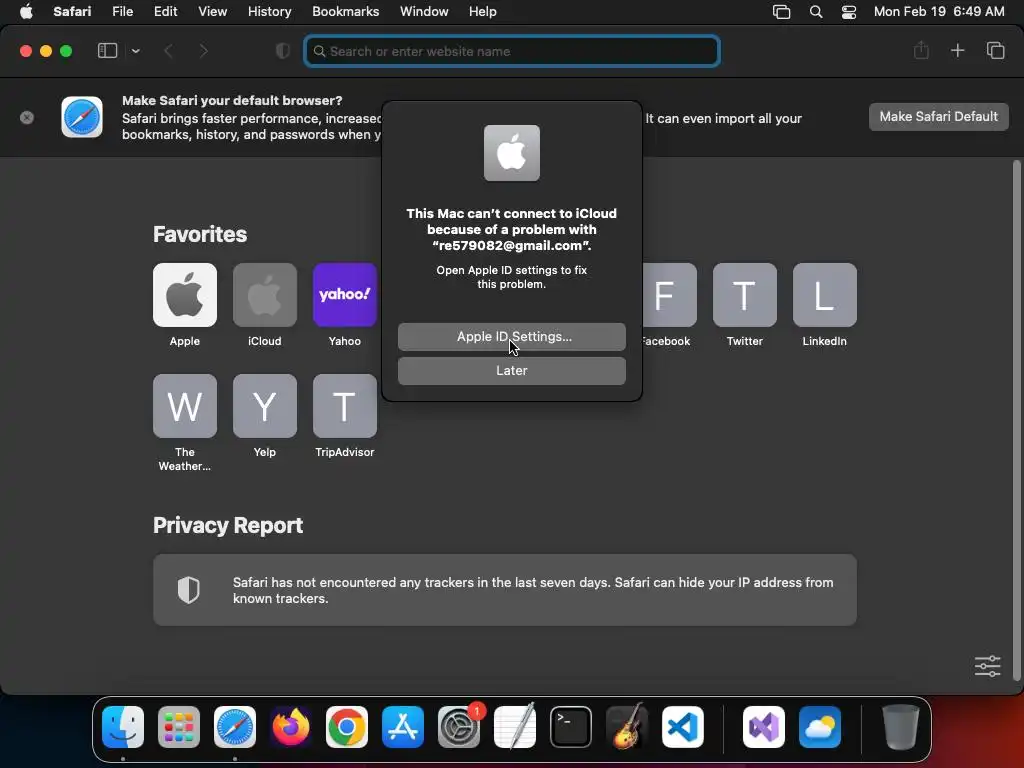Toggle the Safari sidebar
The width and height of the screenshot is (1024, 768).
(x=107, y=51)
